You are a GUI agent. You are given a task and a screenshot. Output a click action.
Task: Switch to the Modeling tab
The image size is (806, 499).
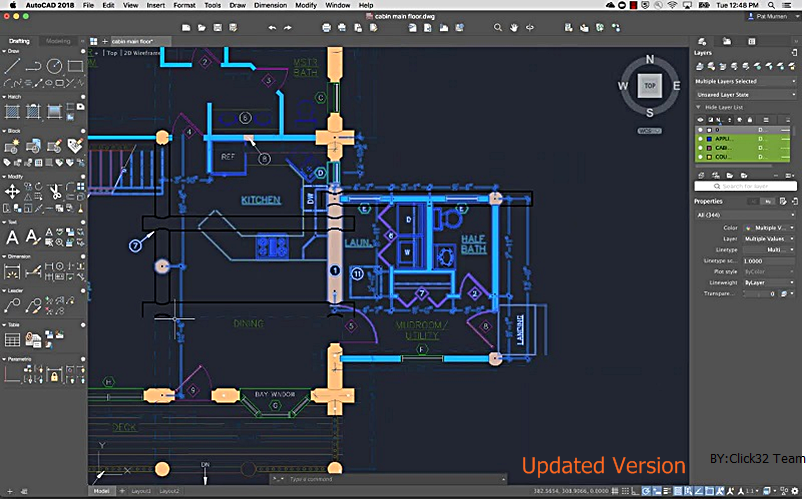pos(59,41)
